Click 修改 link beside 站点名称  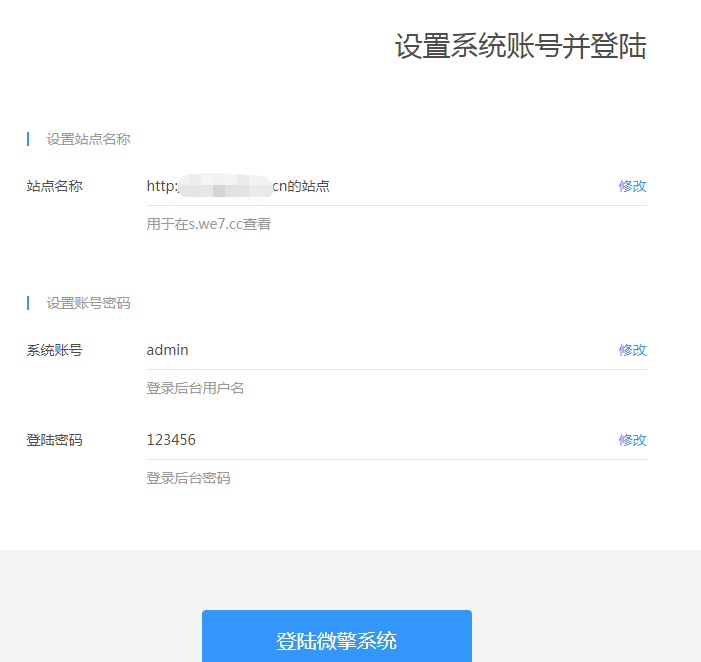pos(632,186)
